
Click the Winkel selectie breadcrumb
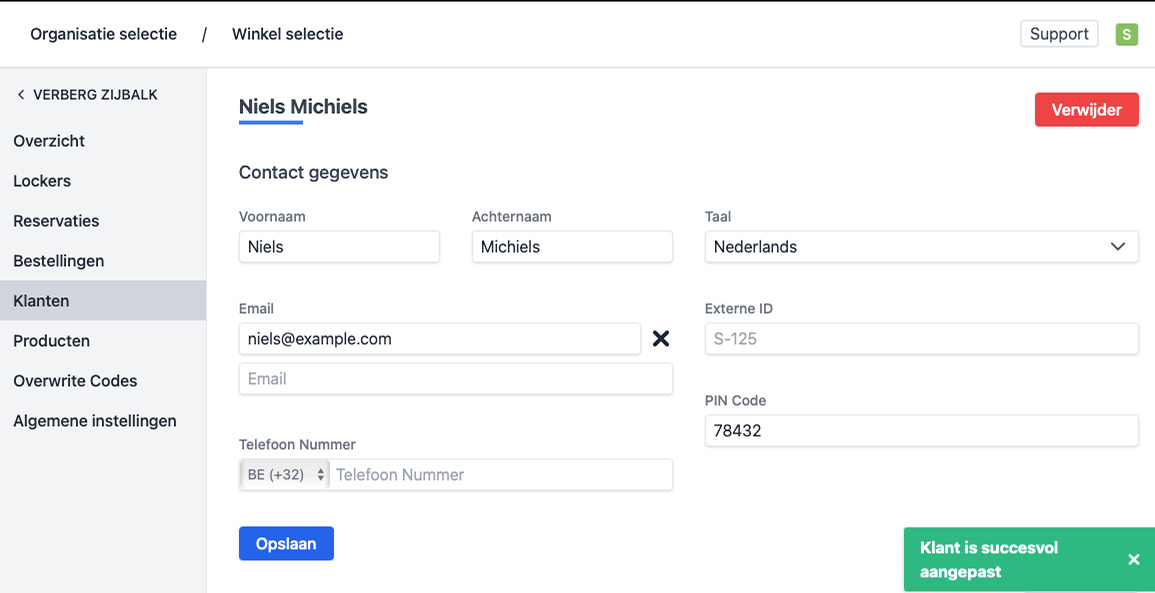pyautogui.click(x=288, y=34)
